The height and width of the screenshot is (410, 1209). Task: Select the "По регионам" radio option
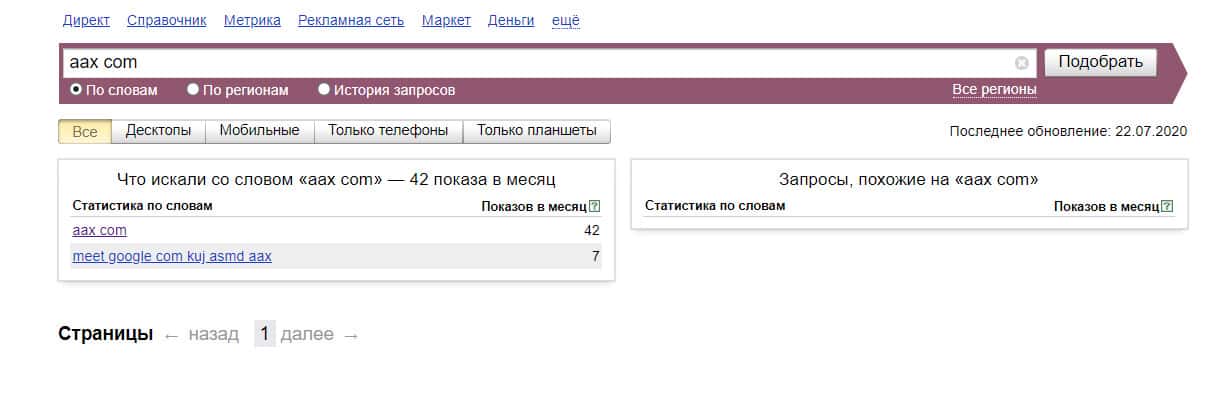click(x=193, y=90)
